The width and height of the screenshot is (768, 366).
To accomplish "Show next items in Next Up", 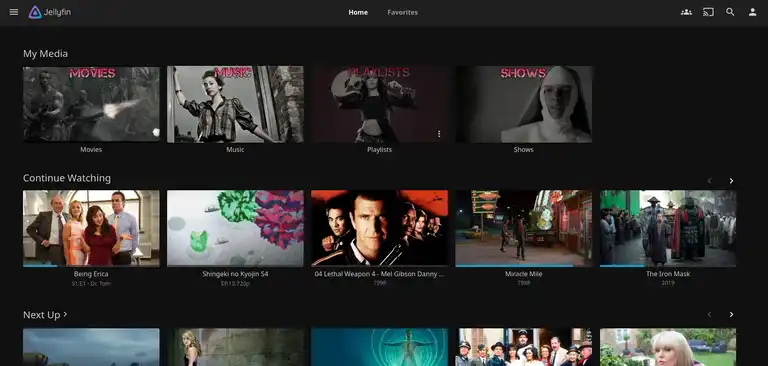I will pos(731,315).
